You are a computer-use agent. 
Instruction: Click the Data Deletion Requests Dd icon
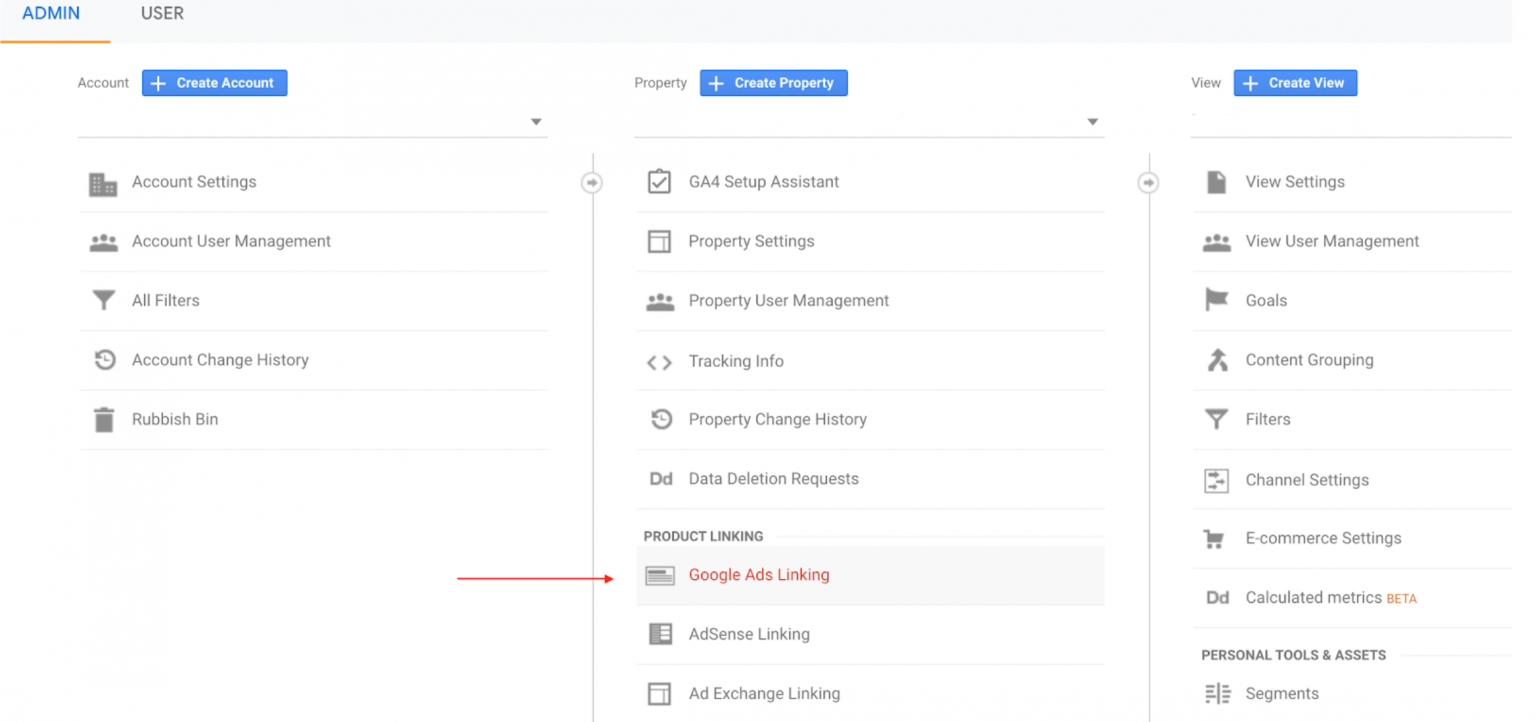coord(661,479)
